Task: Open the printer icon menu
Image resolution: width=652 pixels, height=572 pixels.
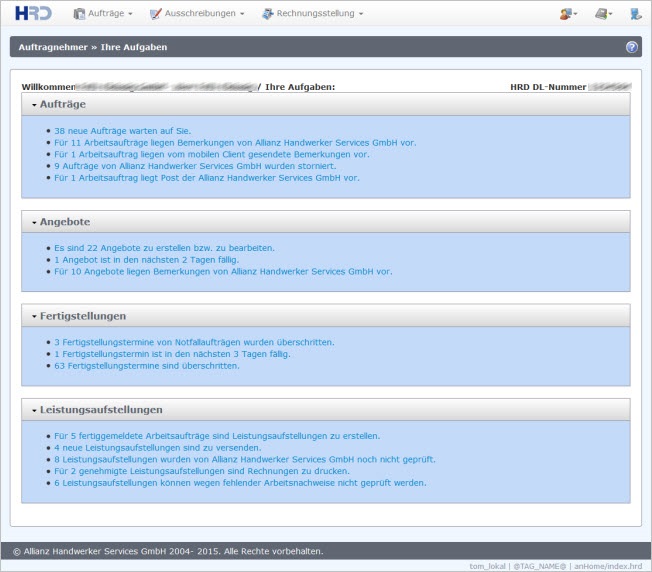Action: (603, 14)
